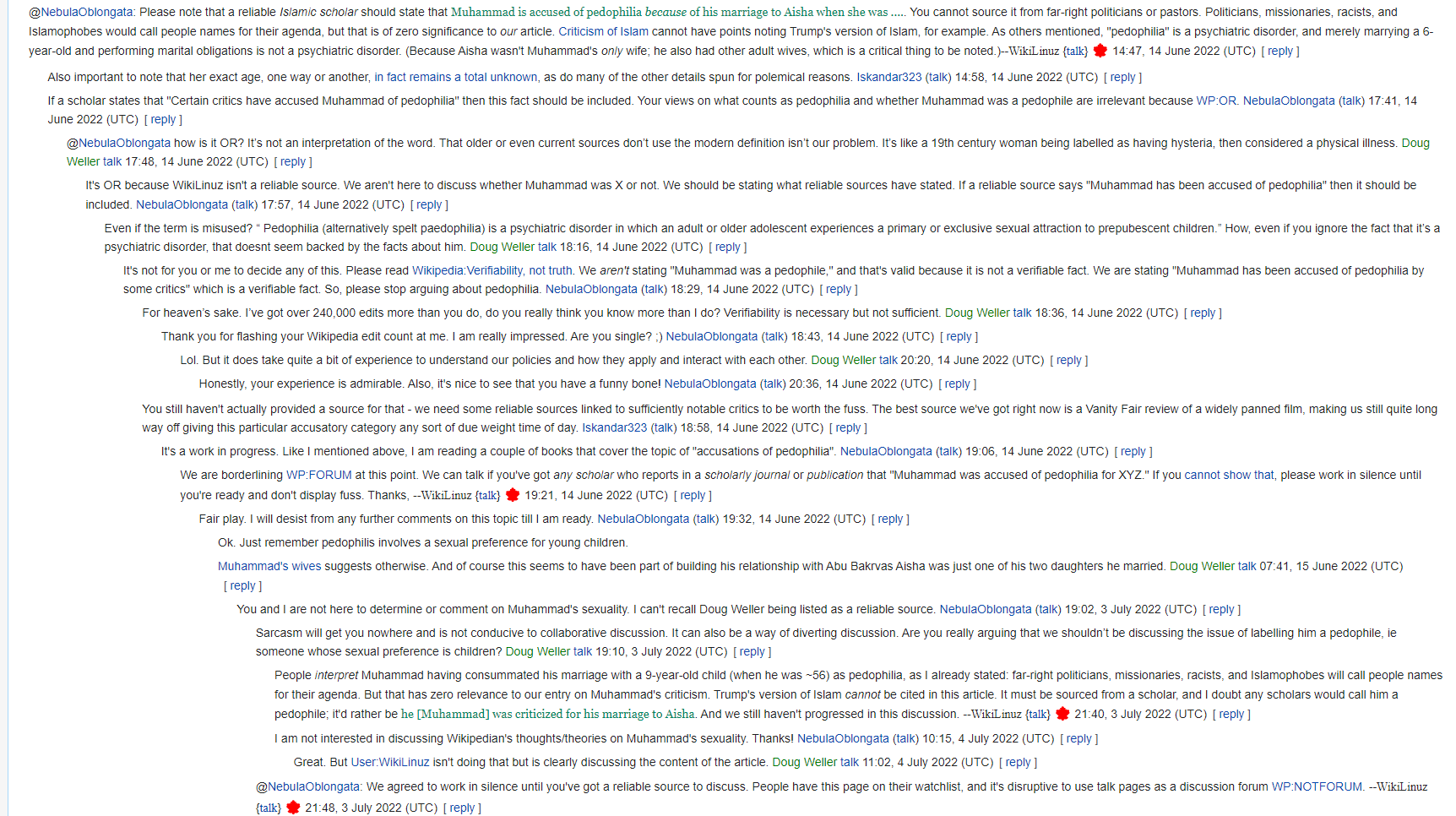Reply to the 19:32 'Fair play' comment
The width and height of the screenshot is (1456, 816).
(x=890, y=519)
